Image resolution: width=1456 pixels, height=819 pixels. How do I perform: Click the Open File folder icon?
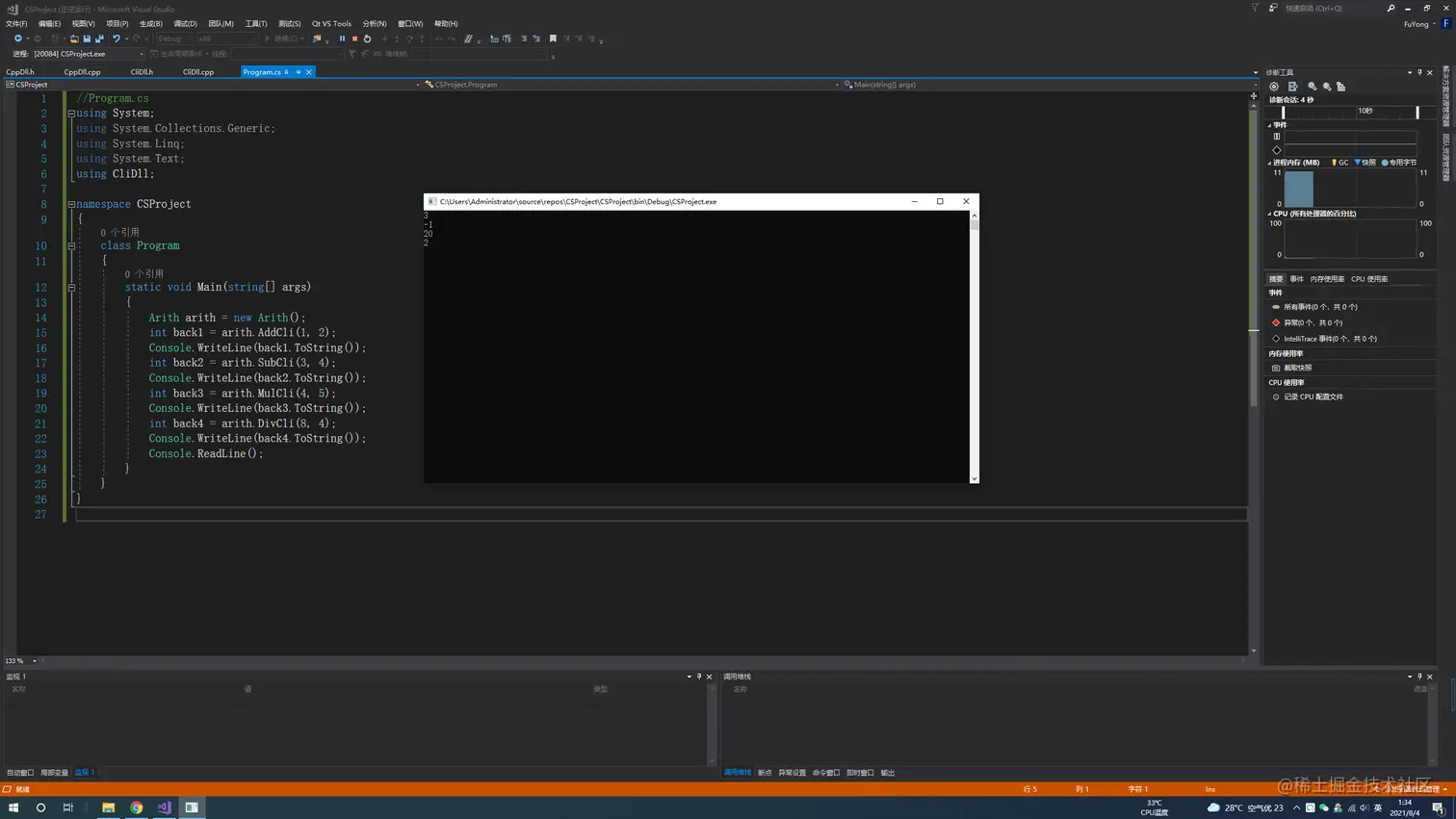(x=73, y=38)
